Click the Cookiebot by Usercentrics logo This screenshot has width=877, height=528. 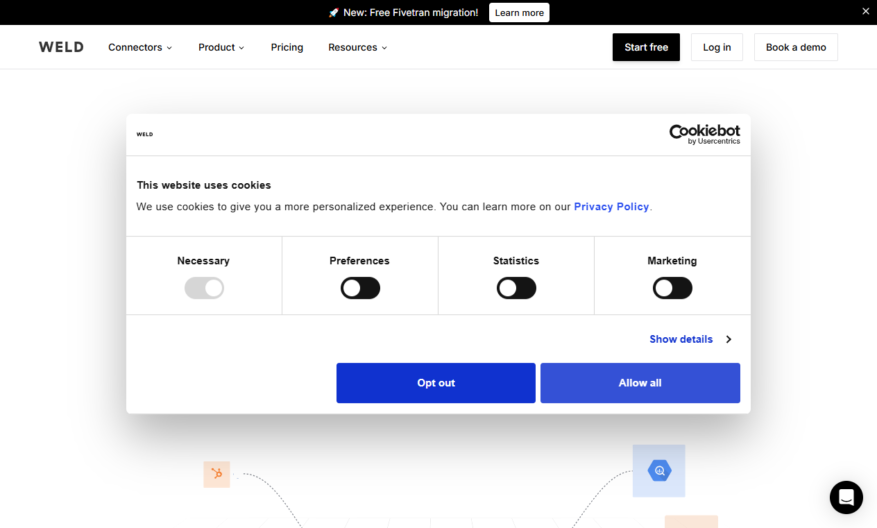[704, 134]
